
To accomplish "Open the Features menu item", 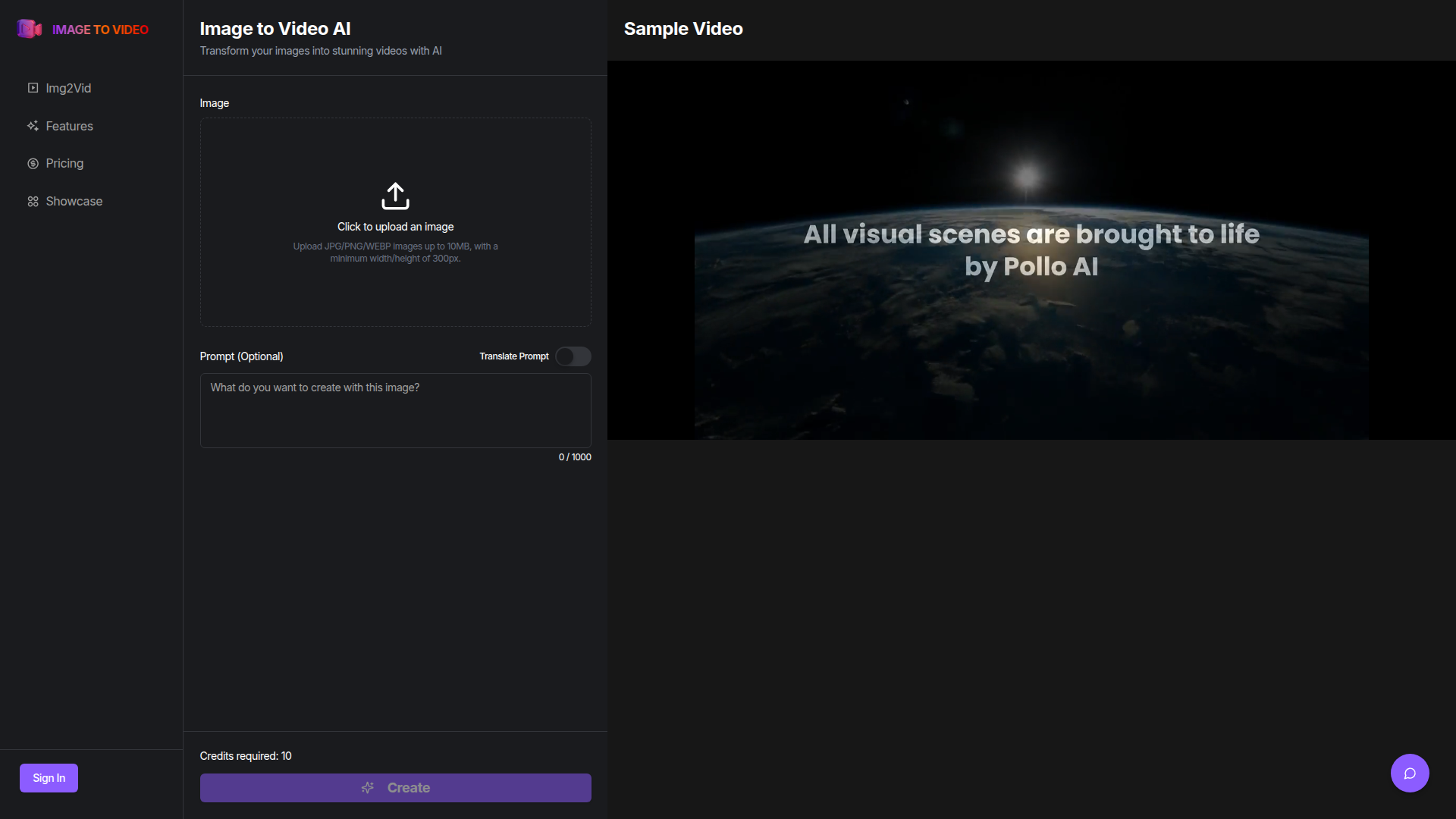I will (69, 126).
